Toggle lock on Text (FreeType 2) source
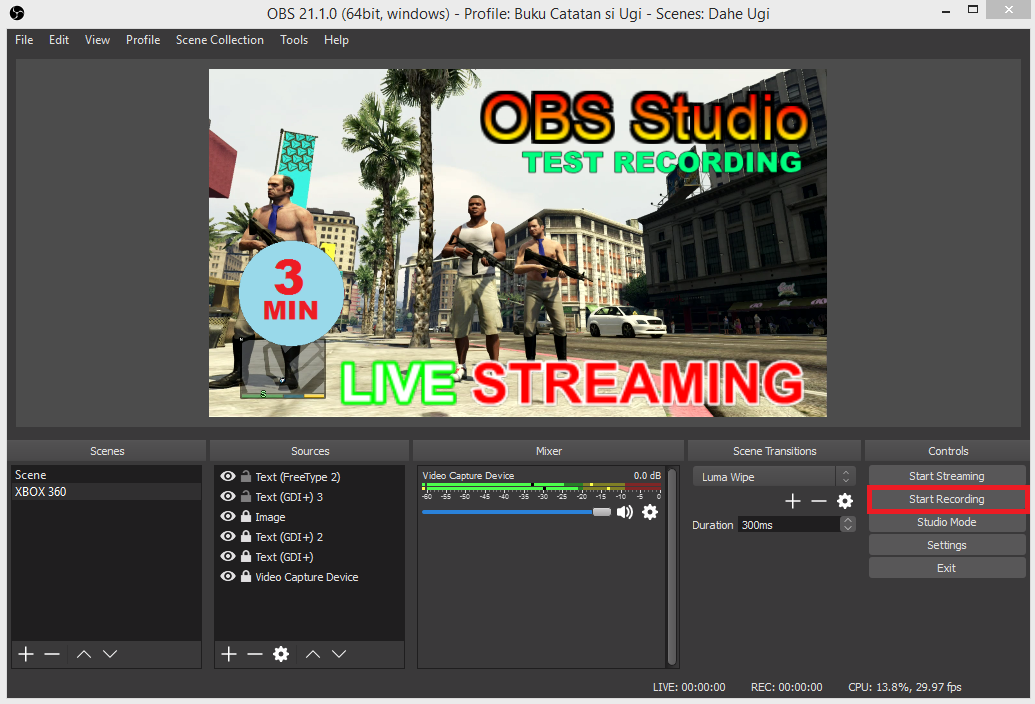1035x704 pixels. 246,476
